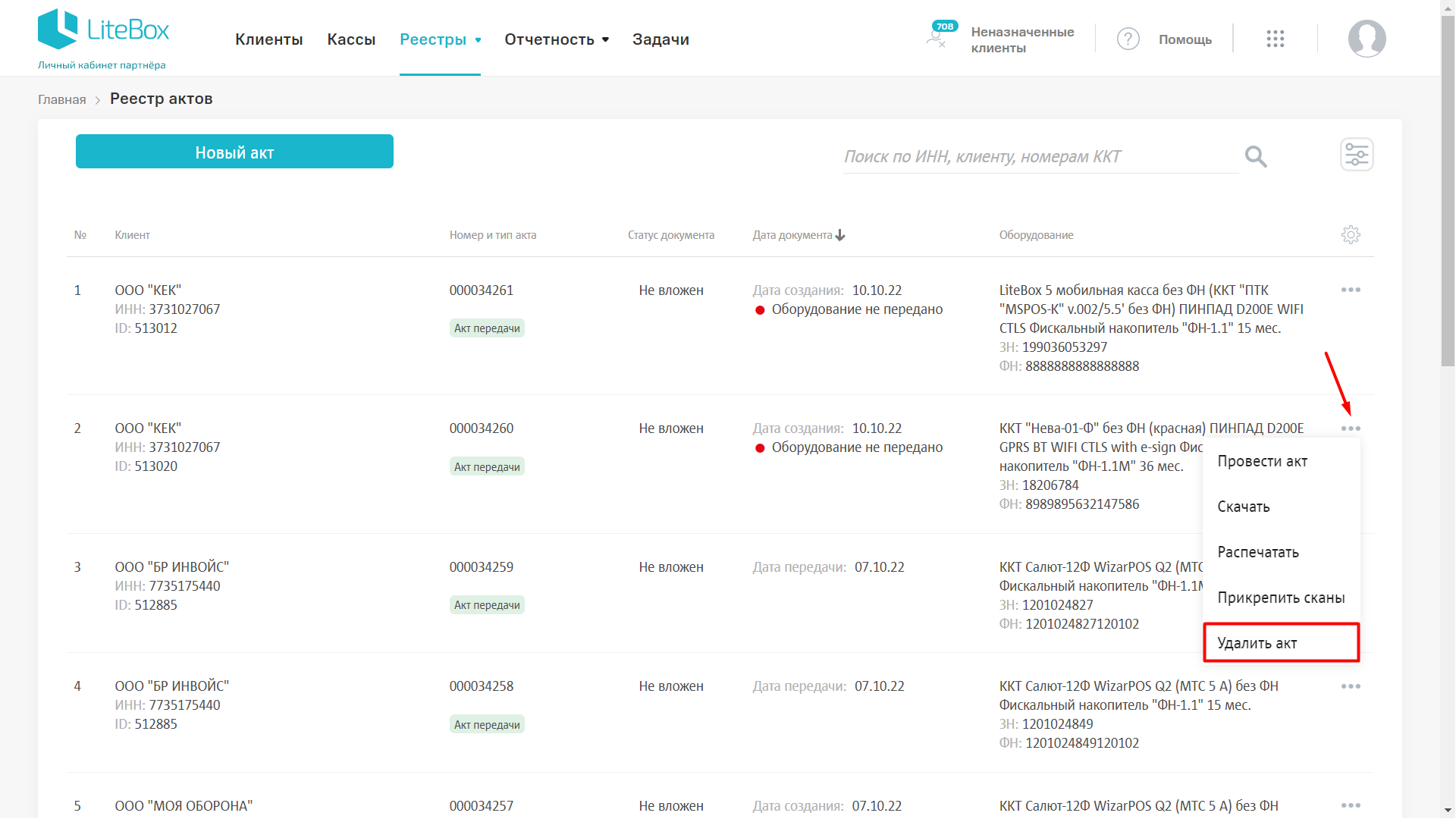Click act number 000034257
1456x819 pixels.
[x=481, y=805]
